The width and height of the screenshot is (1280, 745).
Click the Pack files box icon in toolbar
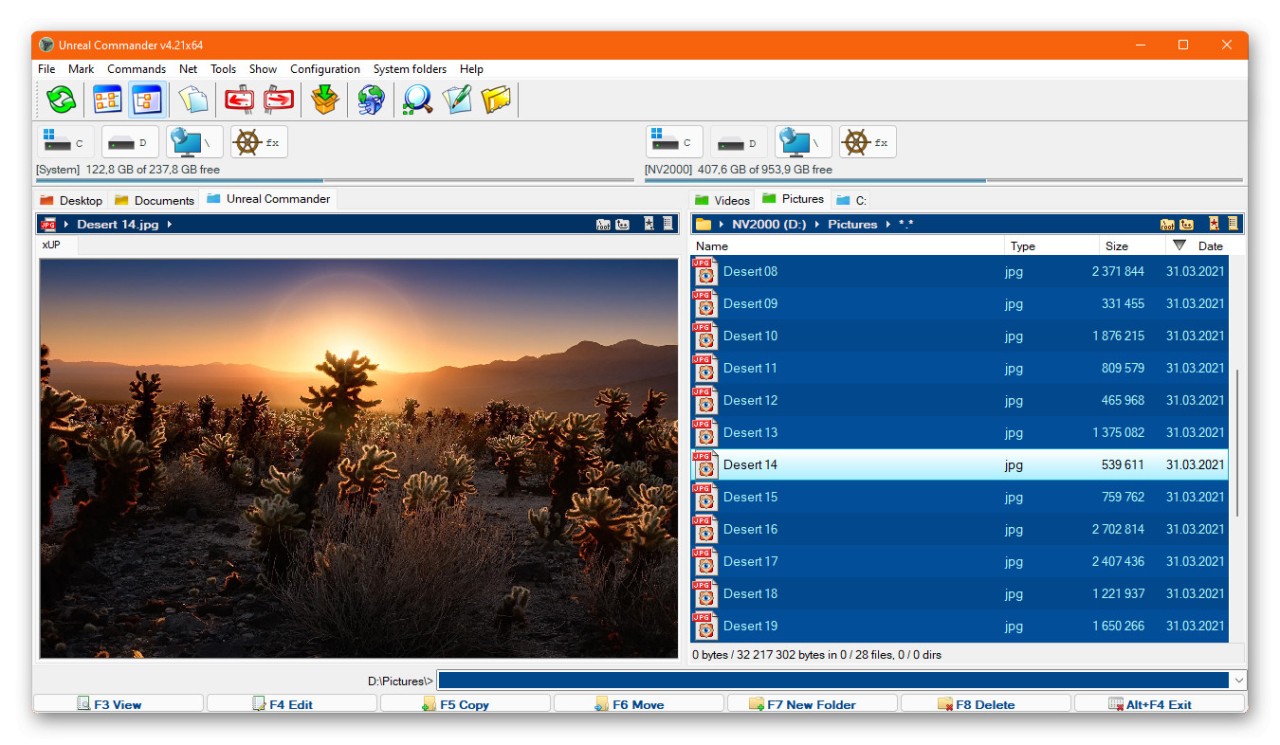(325, 100)
